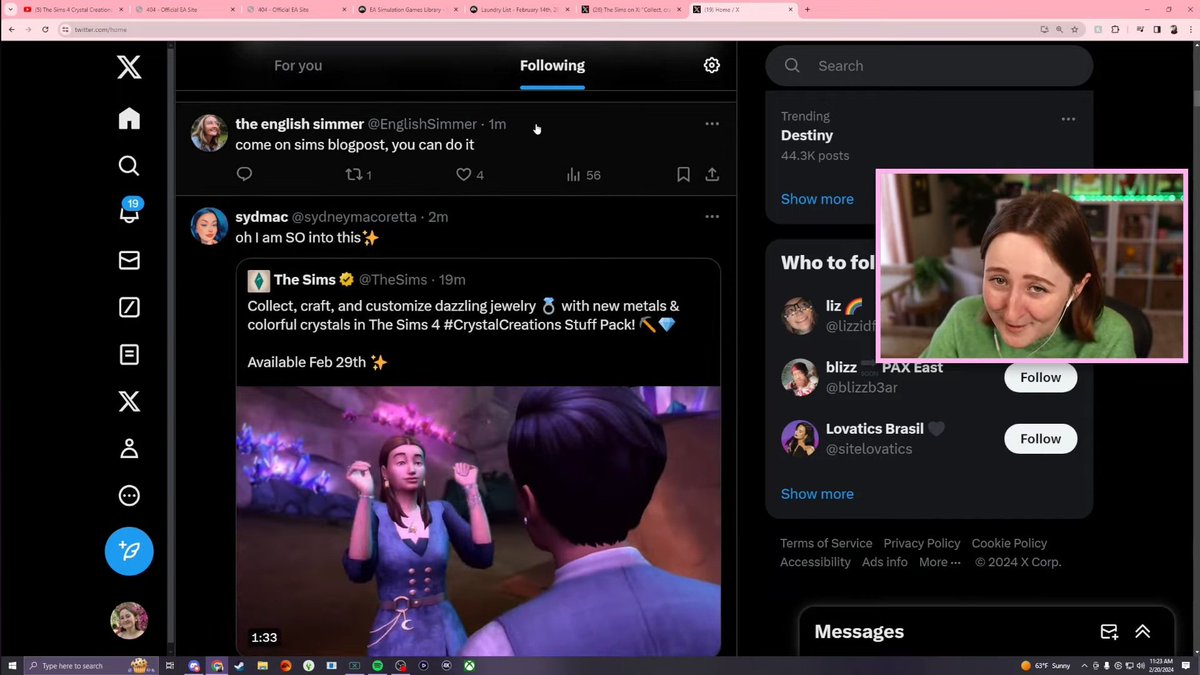Screen dimensions: 1200x675
Task: Open File Explorer from the taskbar
Action: pos(263,665)
